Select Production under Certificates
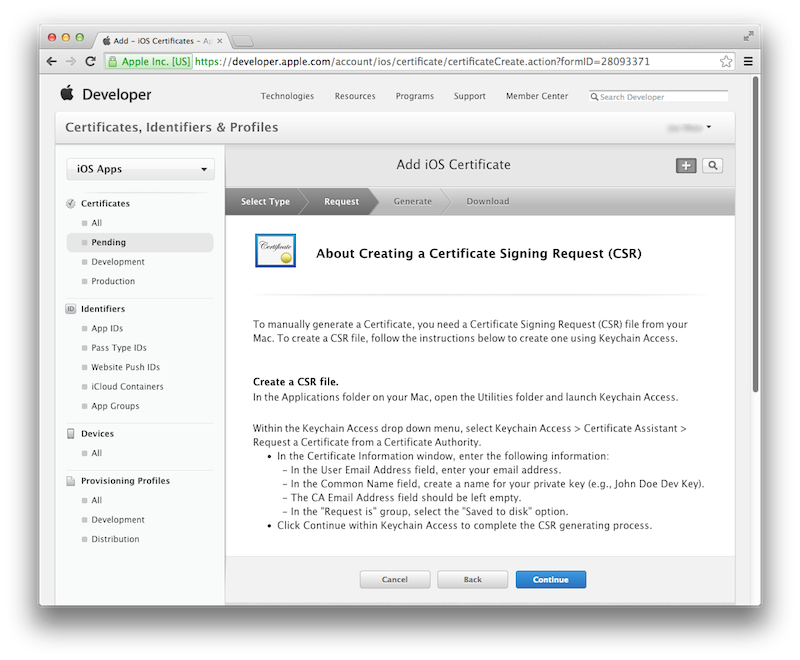800x660 pixels. point(113,281)
